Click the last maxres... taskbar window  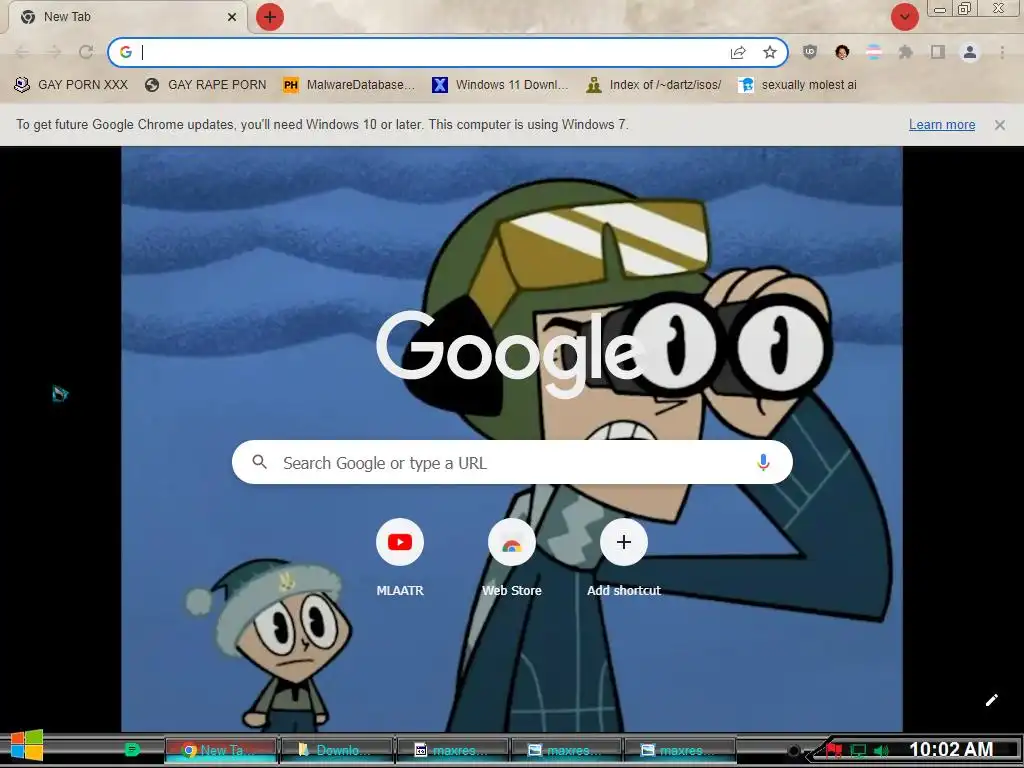pyautogui.click(x=680, y=750)
